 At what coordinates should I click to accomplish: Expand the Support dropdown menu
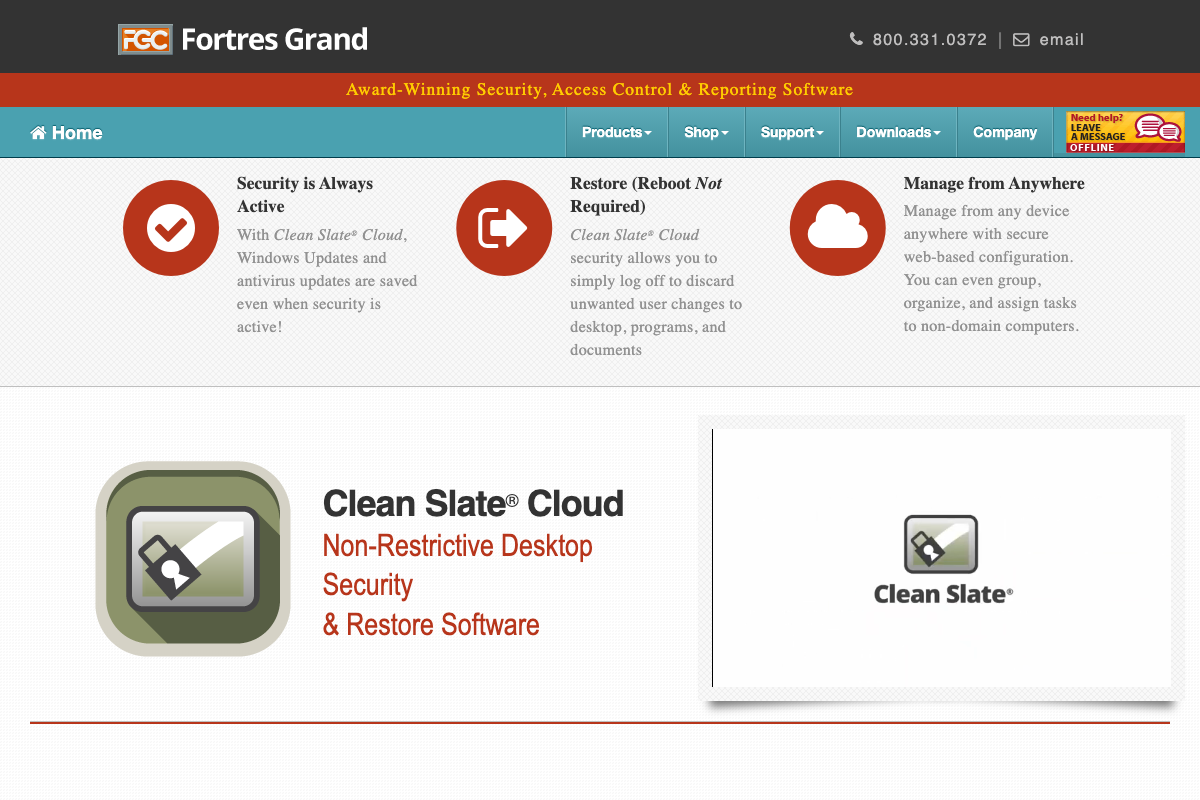(x=792, y=132)
